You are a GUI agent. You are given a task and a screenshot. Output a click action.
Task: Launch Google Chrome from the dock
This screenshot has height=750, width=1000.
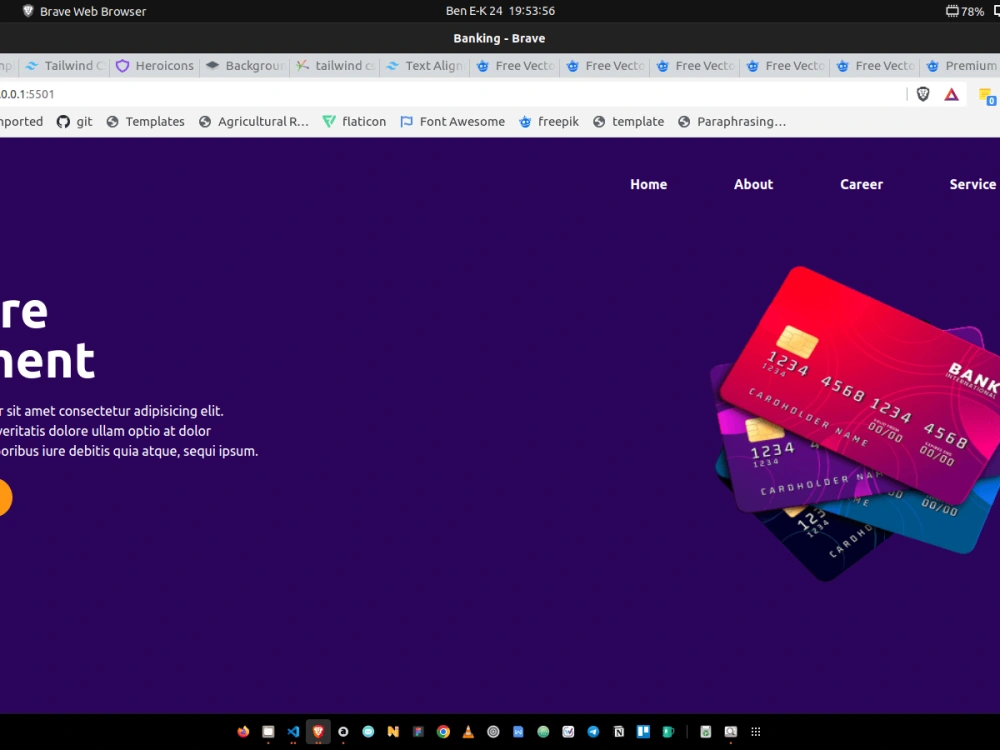443,732
